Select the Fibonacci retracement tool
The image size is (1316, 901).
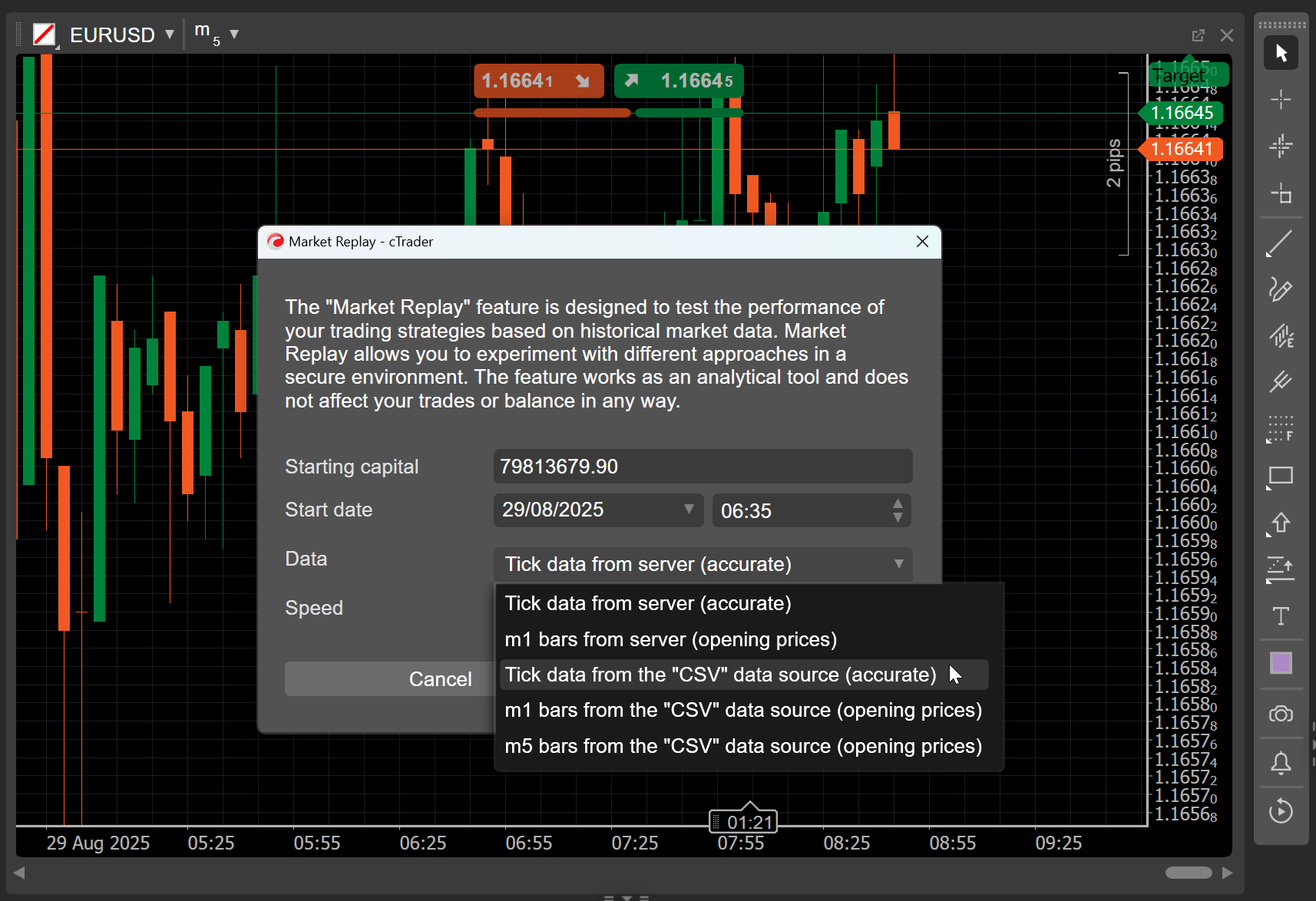[x=1280, y=429]
